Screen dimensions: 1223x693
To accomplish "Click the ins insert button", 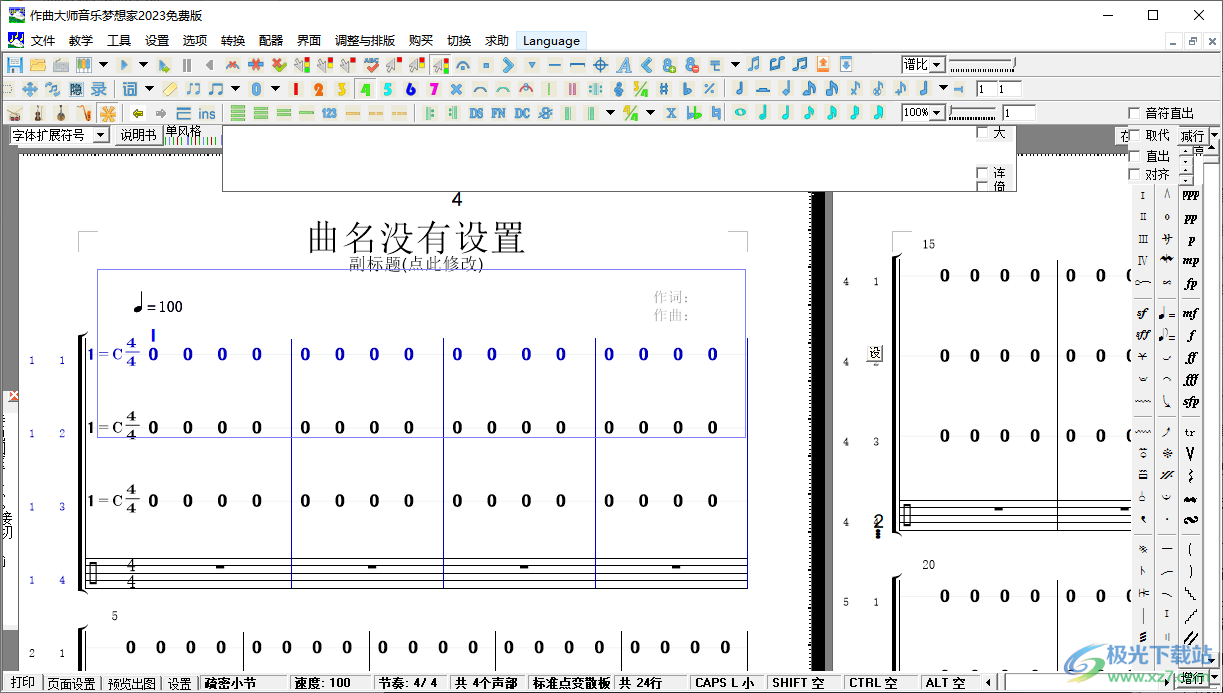I will tap(205, 112).
